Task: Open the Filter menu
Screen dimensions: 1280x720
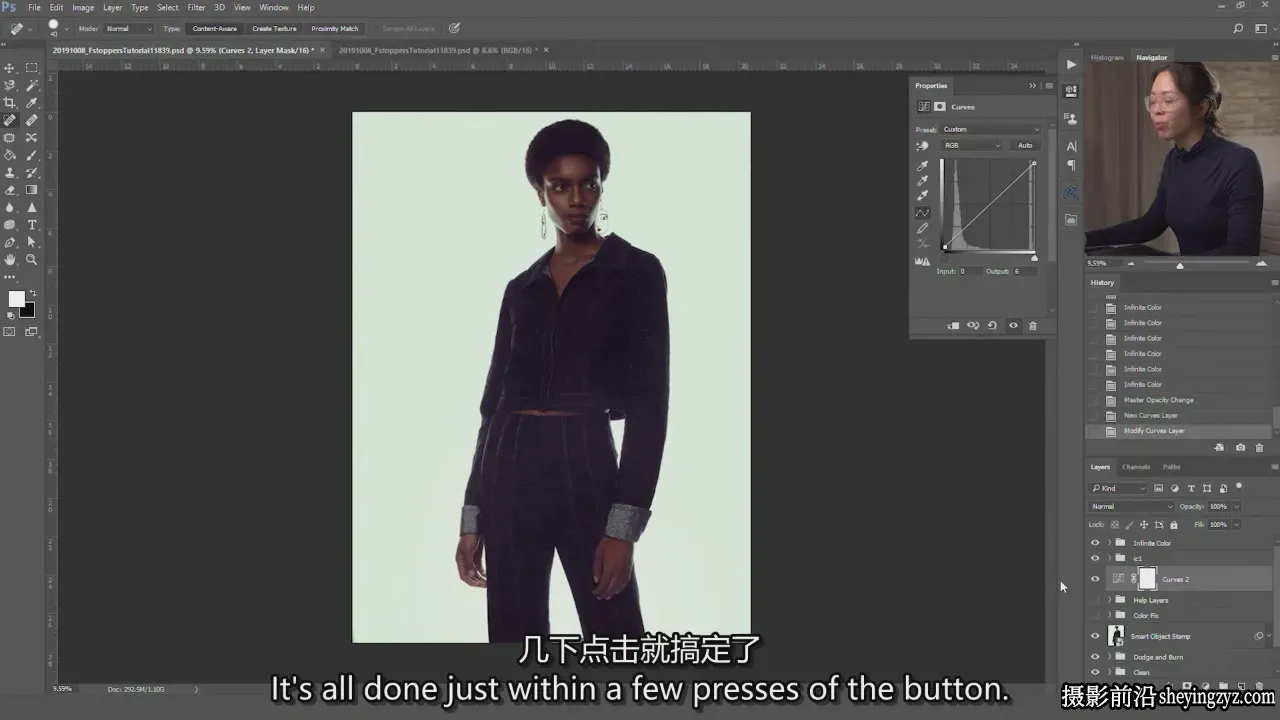Action: point(196,7)
